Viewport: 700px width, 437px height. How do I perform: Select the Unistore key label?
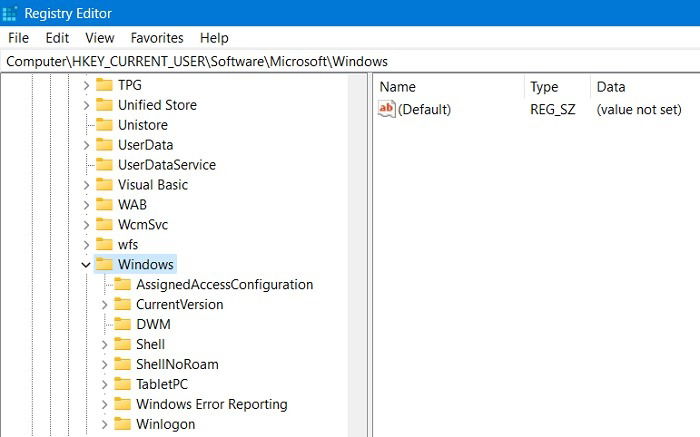(x=143, y=125)
